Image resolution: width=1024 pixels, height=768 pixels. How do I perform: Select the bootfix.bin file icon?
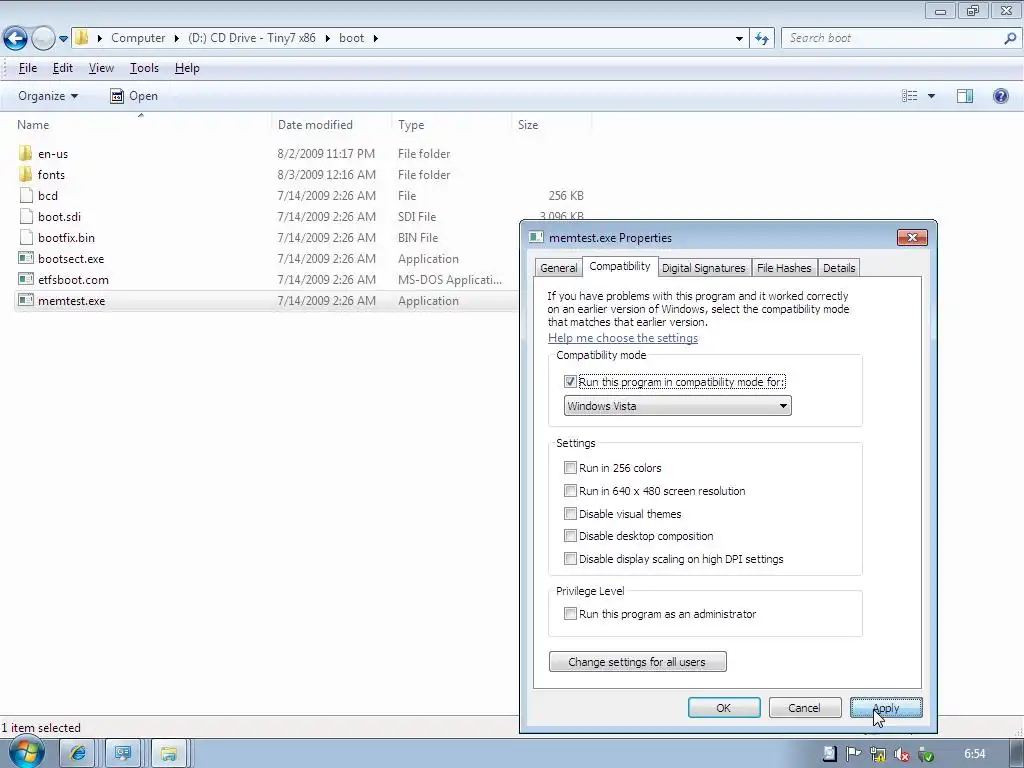[x=25, y=237]
